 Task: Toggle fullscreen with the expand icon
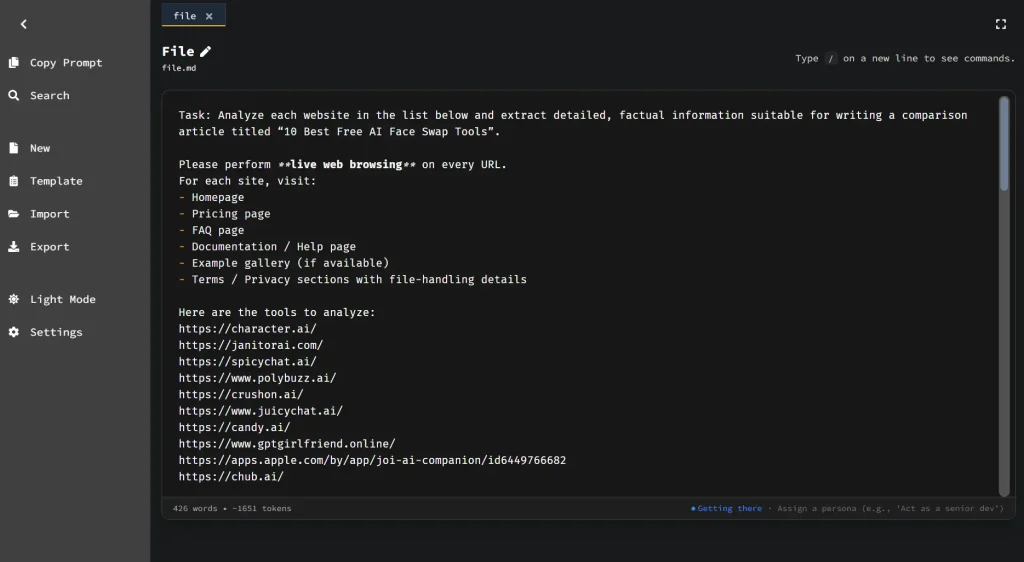1000,24
